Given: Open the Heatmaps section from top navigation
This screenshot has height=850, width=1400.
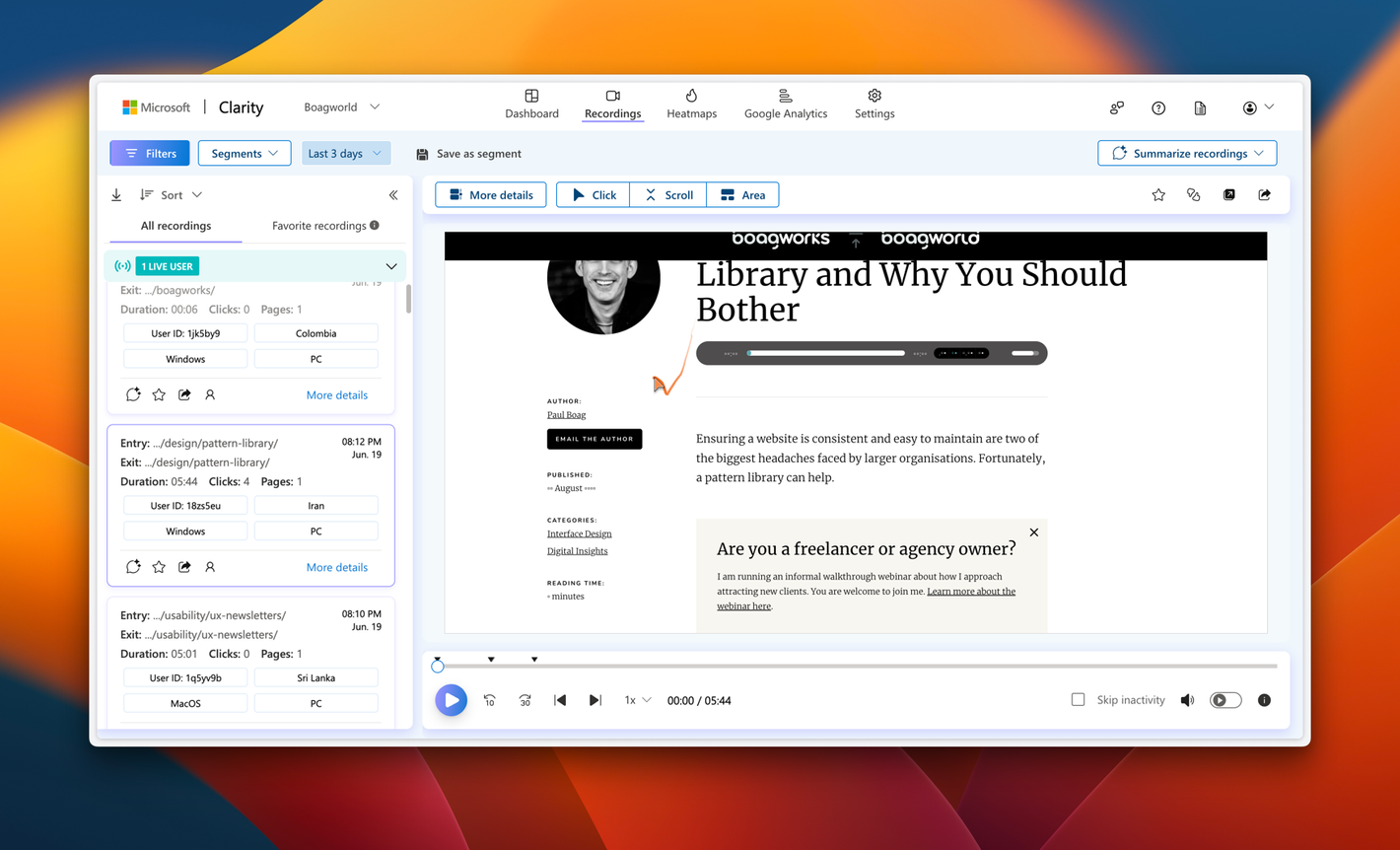Looking at the screenshot, I should point(691,104).
